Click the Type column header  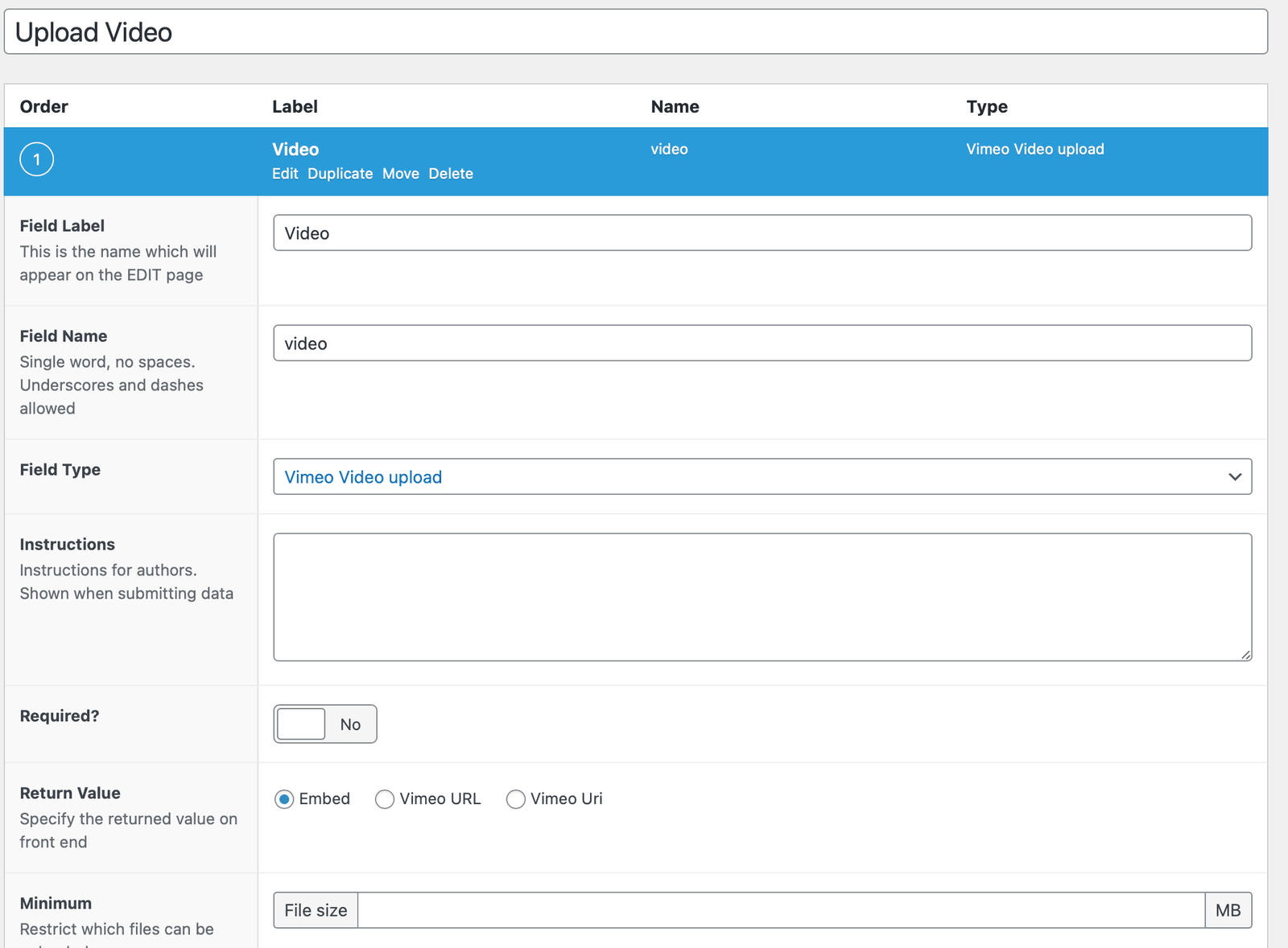tap(987, 106)
